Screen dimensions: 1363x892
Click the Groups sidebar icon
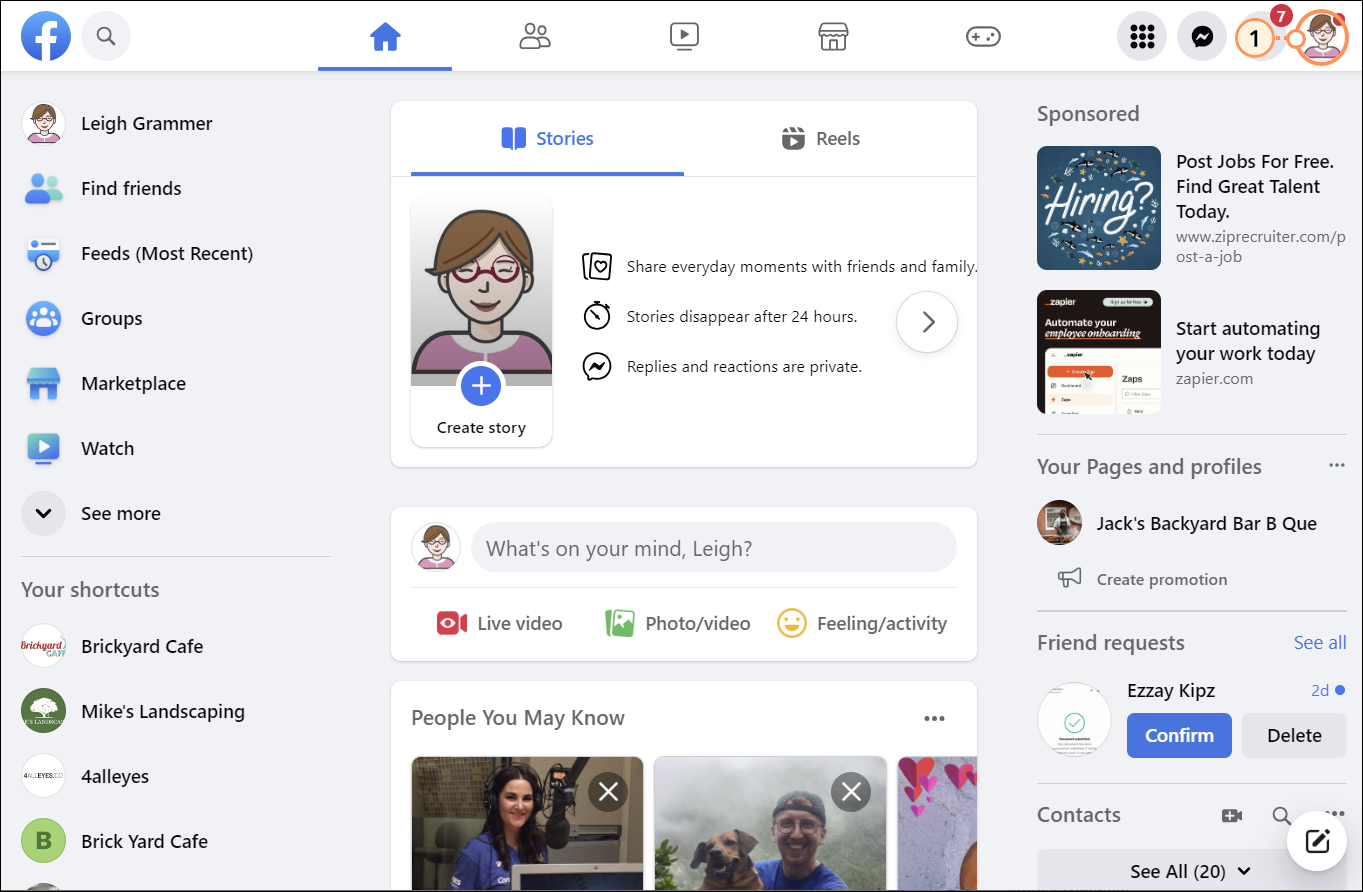43,319
